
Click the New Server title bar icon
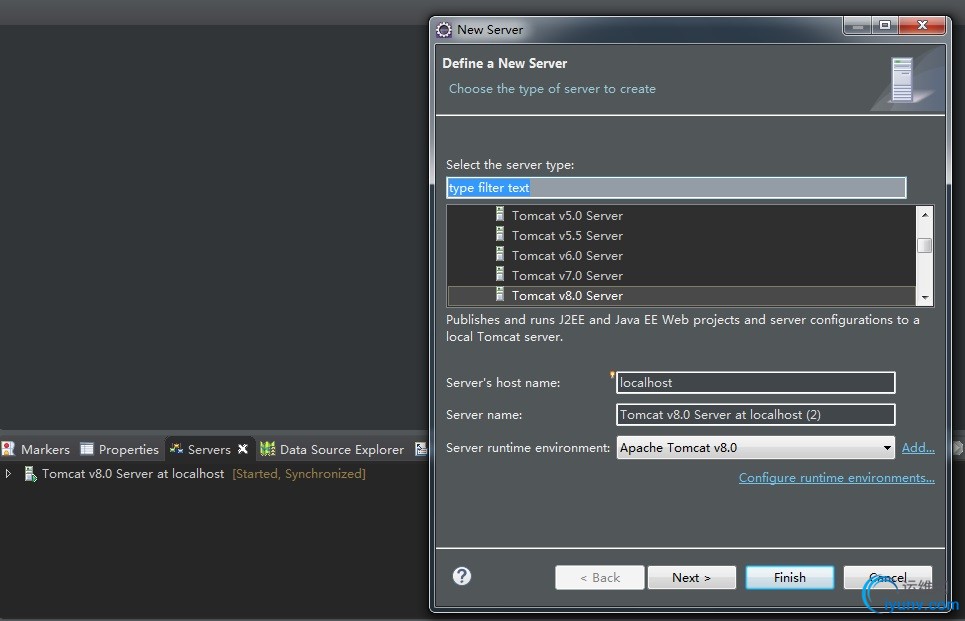(444, 30)
